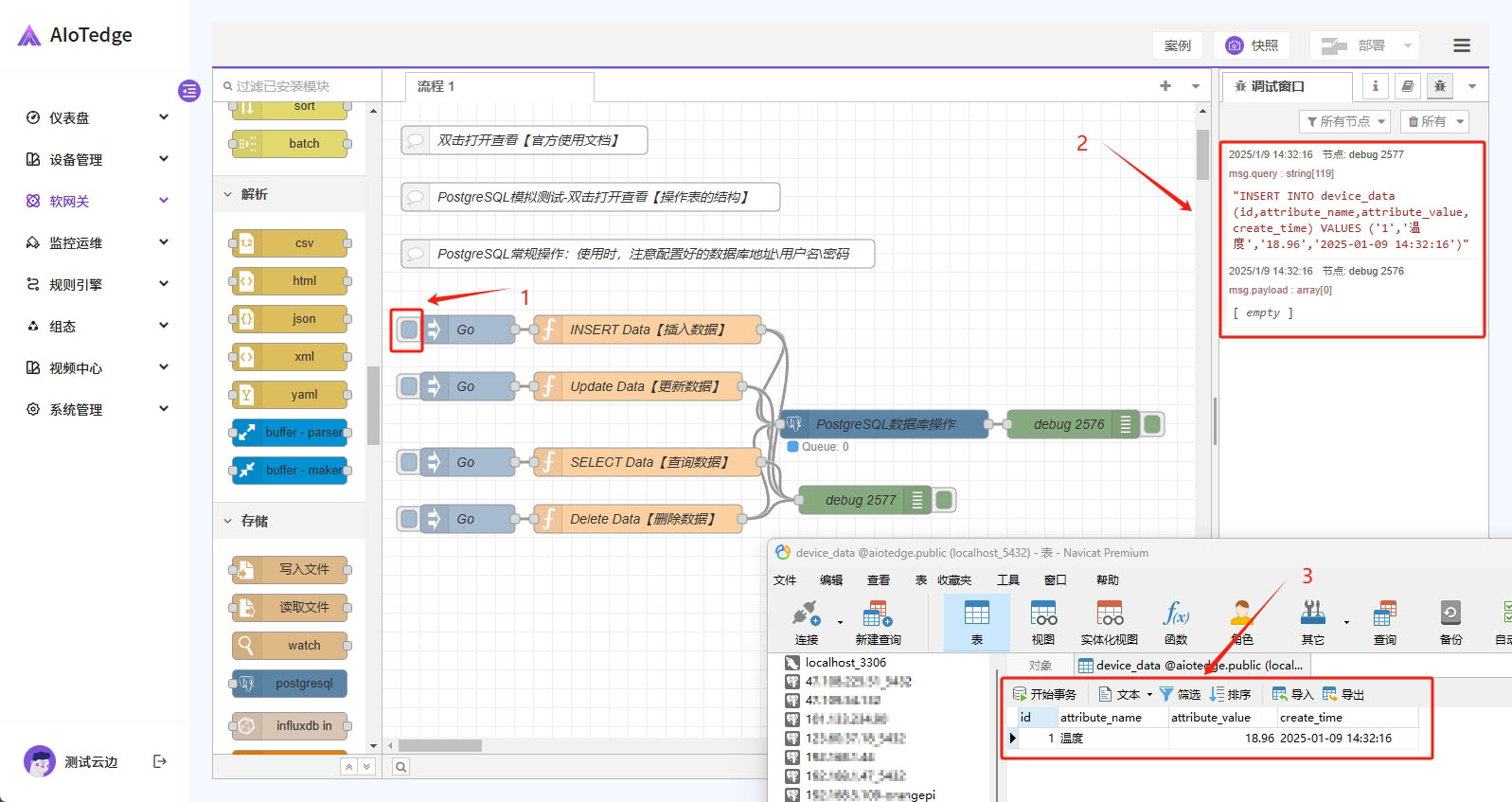This screenshot has width=1512, height=802.
Task: Open the debug panel info icon tab
Action: (1376, 86)
